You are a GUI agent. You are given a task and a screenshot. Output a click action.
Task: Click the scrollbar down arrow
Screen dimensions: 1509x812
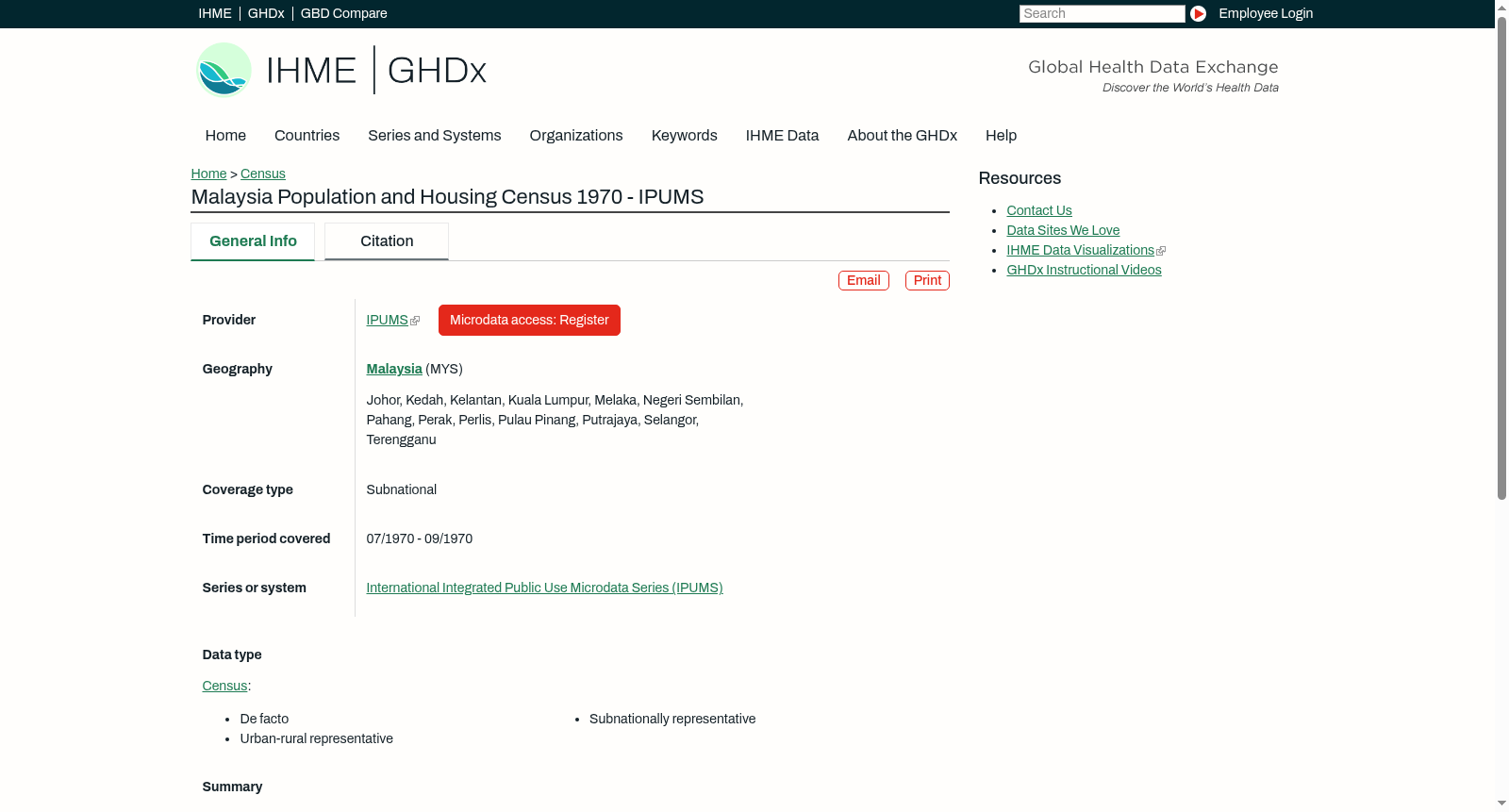1501,804
